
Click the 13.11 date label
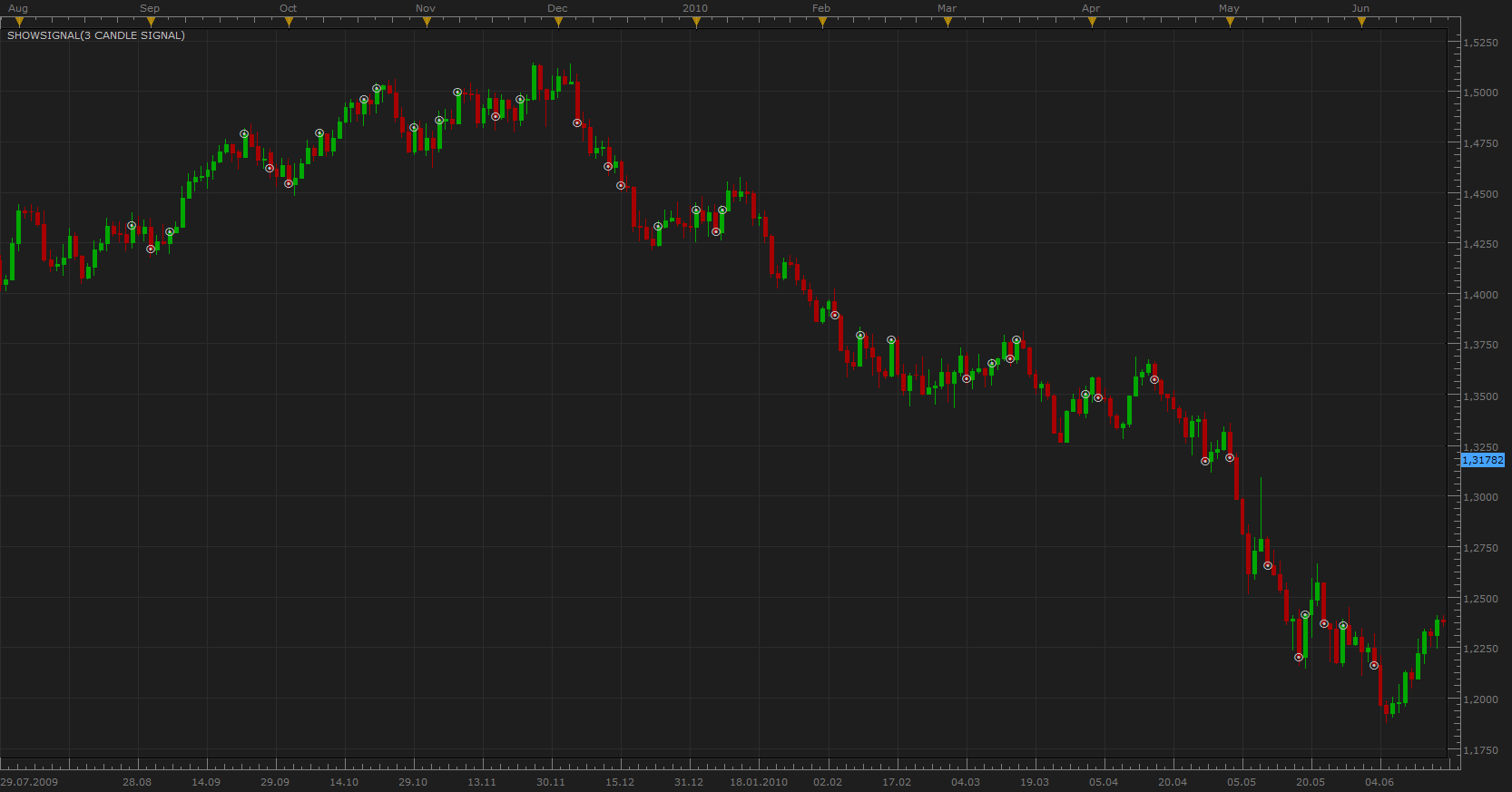[482, 782]
